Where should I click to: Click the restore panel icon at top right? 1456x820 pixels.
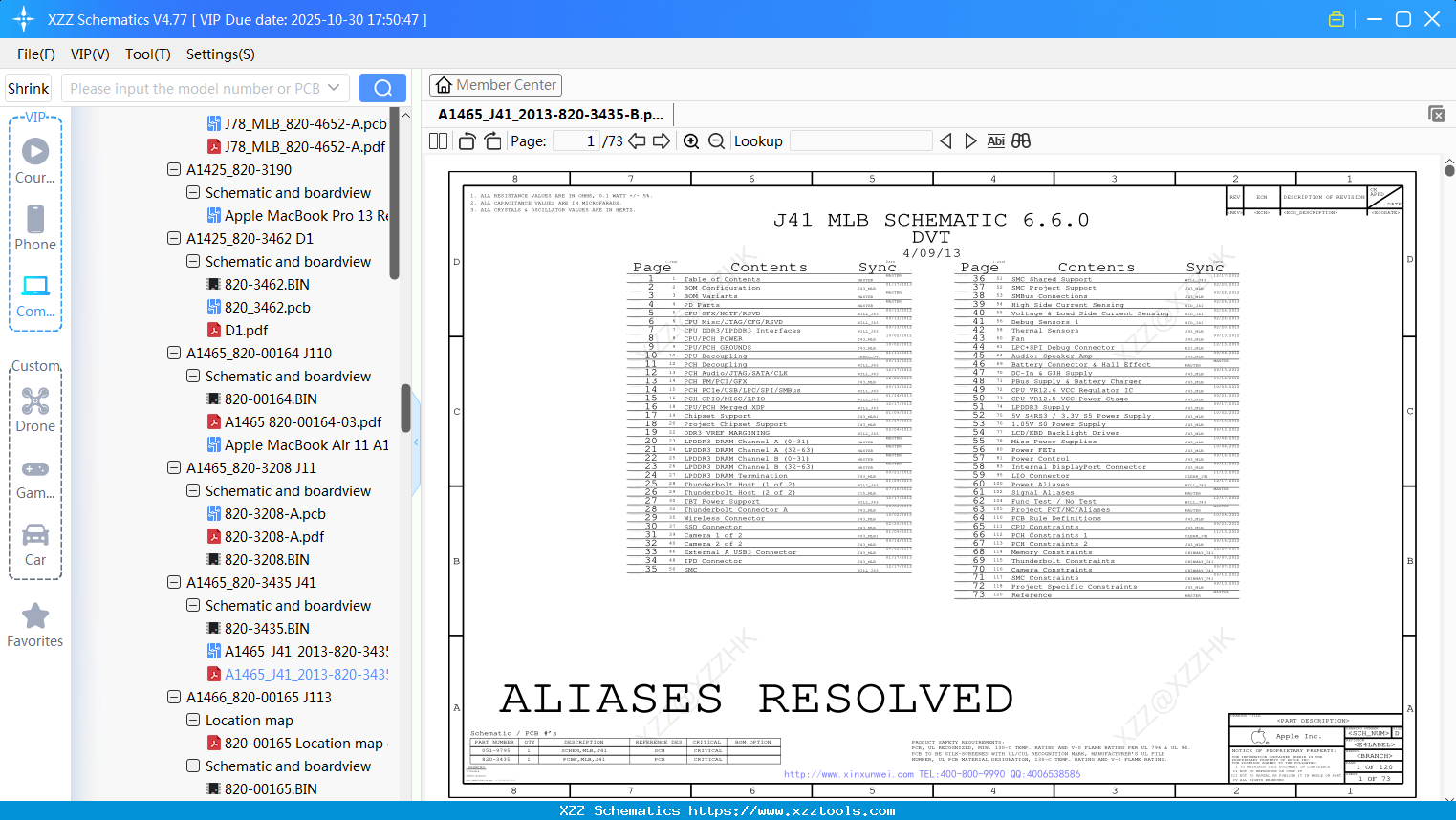tap(1436, 114)
